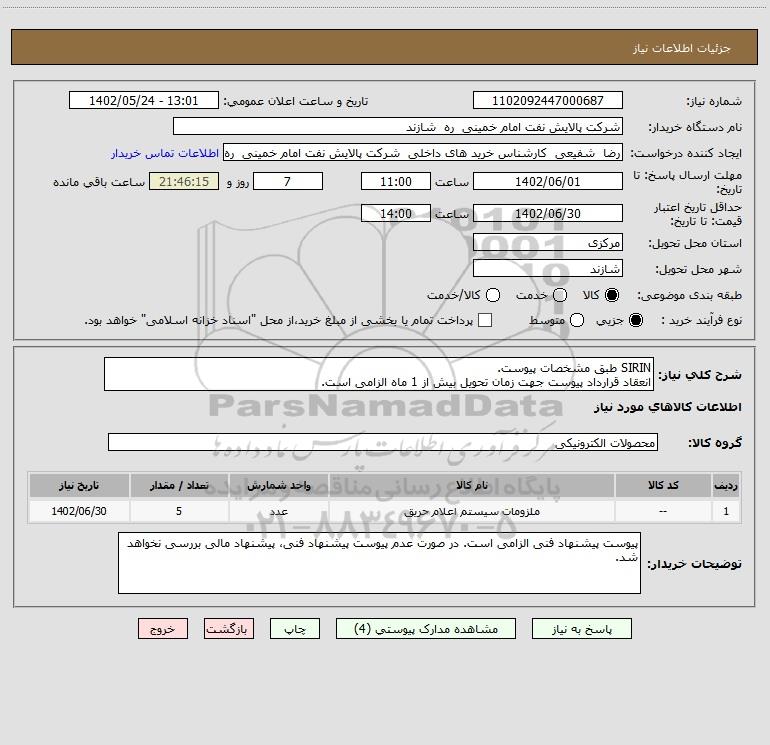Click the مشاهده مدارک پیوستی (4) button

[426, 629]
